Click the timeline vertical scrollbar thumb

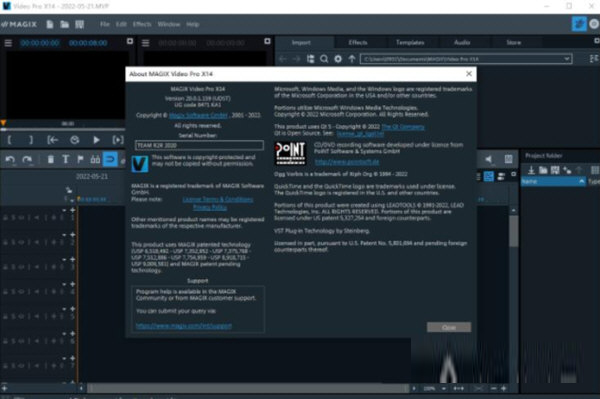coord(514,232)
